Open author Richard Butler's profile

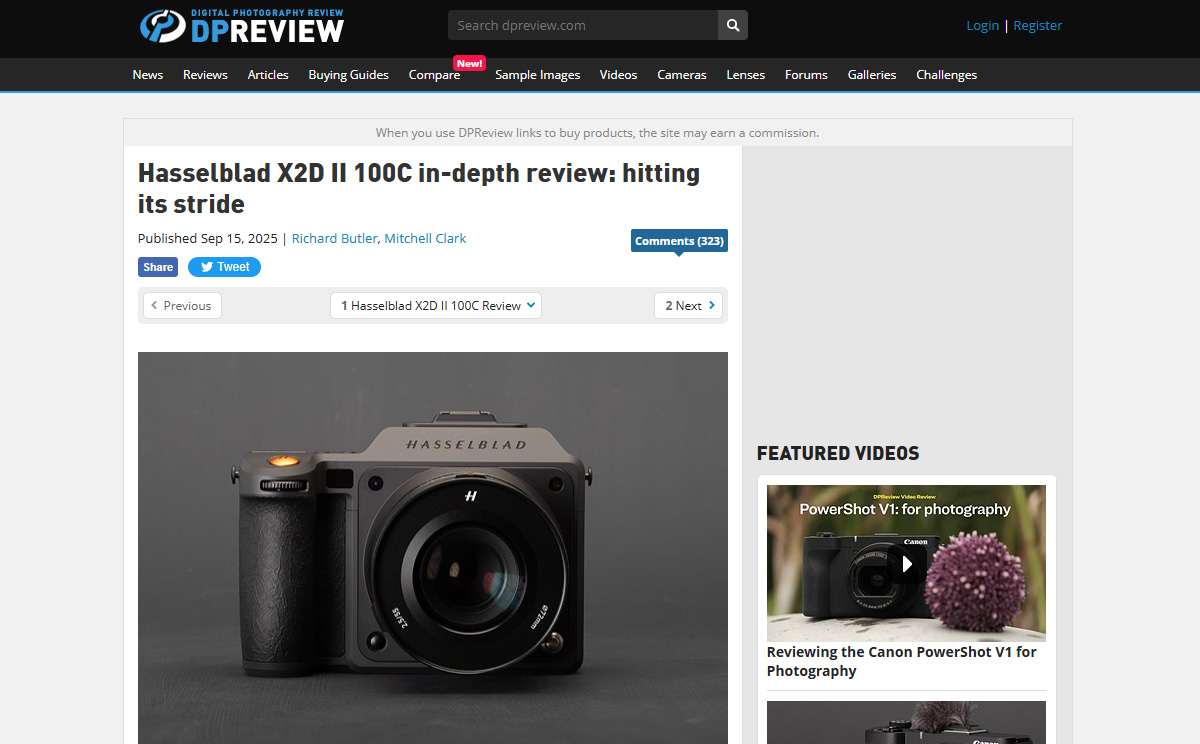click(335, 239)
